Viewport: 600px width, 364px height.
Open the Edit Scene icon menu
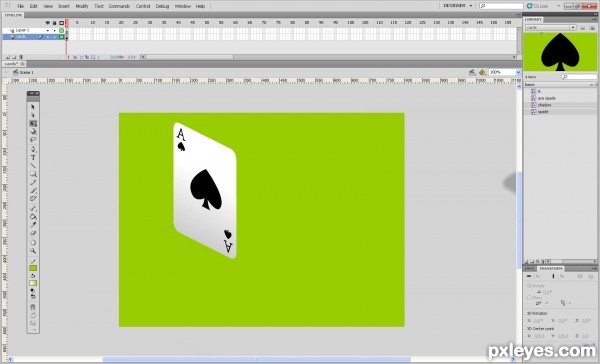[473, 72]
